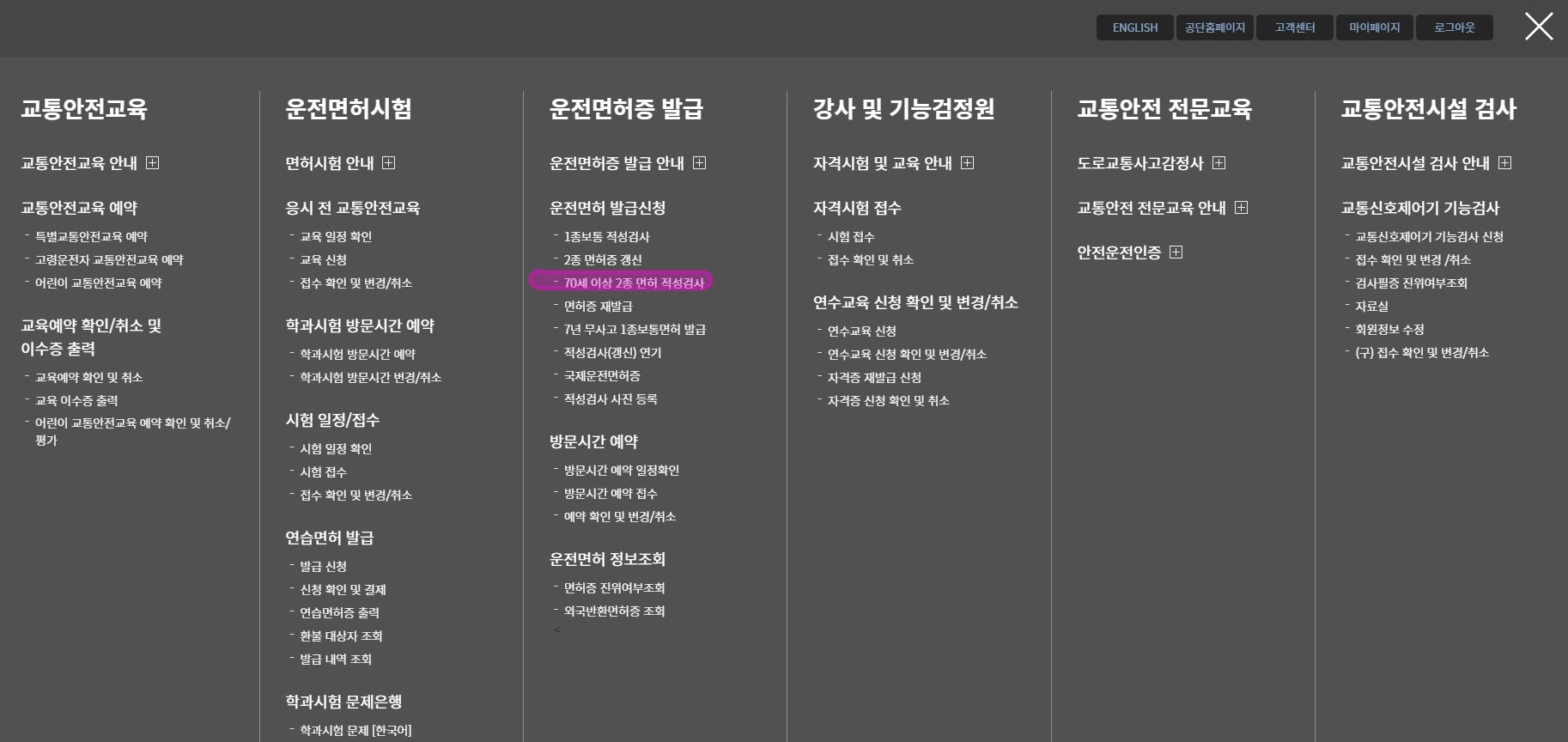Expand 교통안전교육 안내 plus icon

pyautogui.click(x=153, y=163)
